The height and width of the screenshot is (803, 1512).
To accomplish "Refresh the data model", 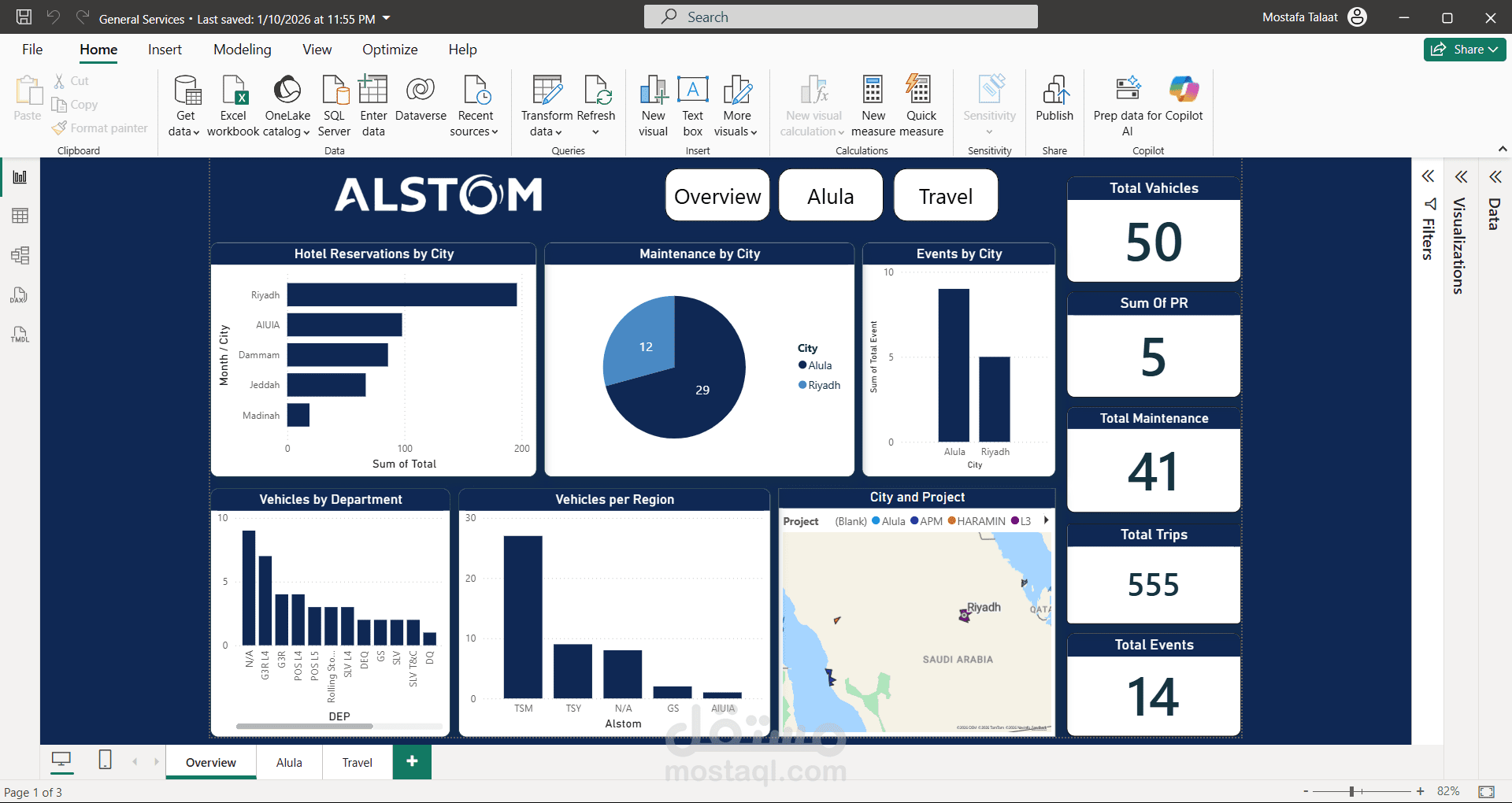I will [x=596, y=106].
